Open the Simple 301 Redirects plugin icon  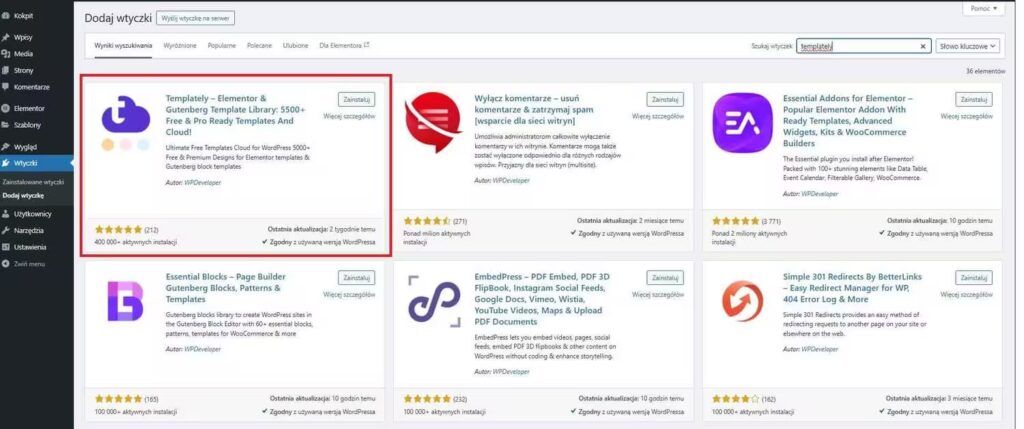click(743, 301)
